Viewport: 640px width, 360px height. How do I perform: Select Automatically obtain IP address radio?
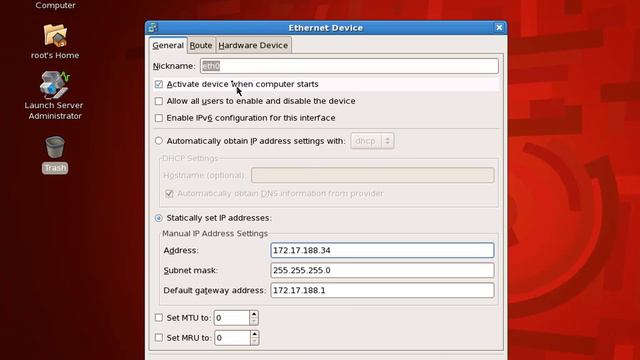pos(159,141)
